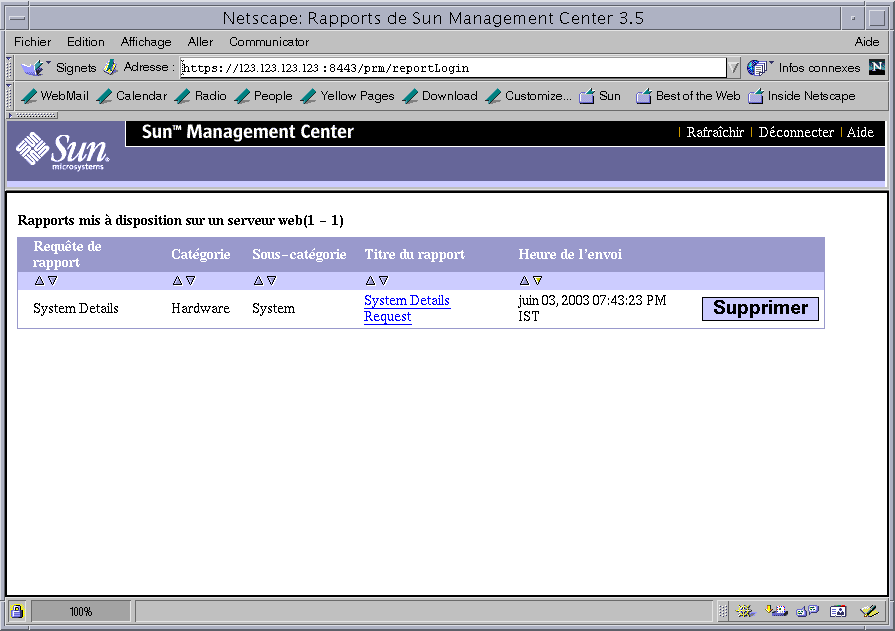Sort Catégorie column ascending

click(178, 280)
